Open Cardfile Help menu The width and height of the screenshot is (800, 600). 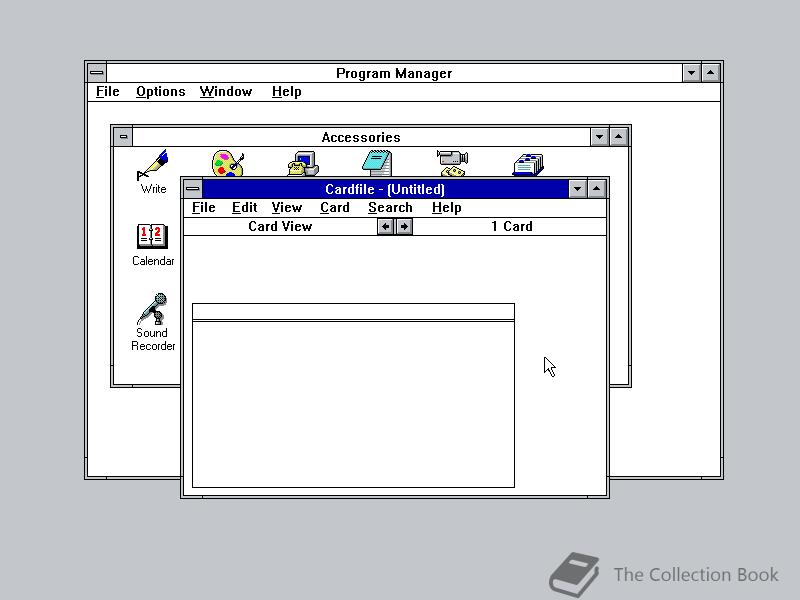[x=446, y=208]
